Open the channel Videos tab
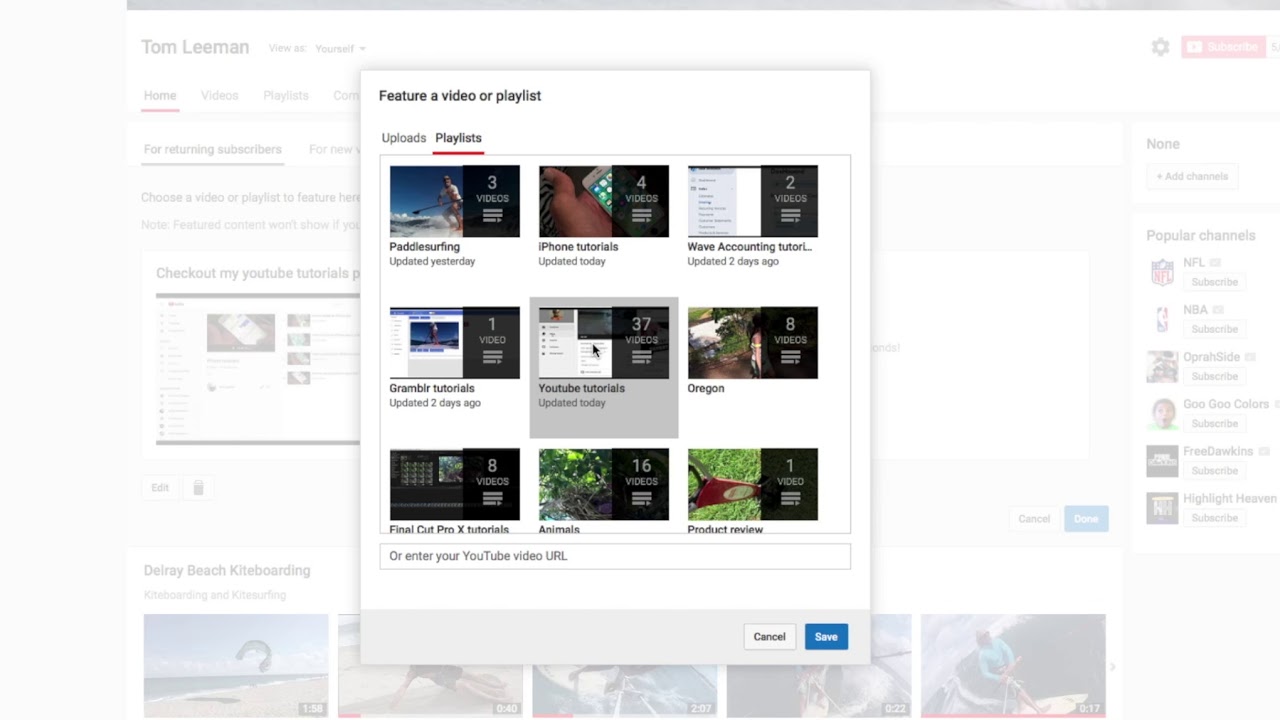The width and height of the screenshot is (1280, 720). point(219,96)
